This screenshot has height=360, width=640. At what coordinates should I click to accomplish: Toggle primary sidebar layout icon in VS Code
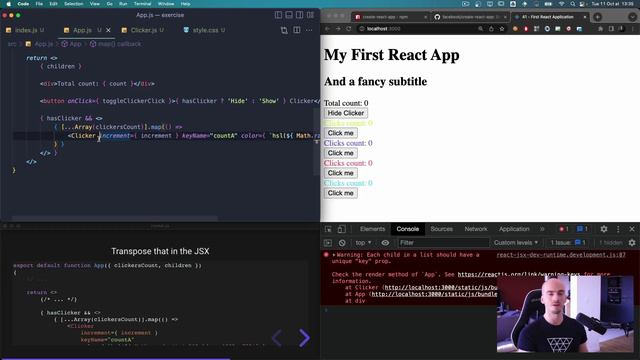click(x=278, y=15)
